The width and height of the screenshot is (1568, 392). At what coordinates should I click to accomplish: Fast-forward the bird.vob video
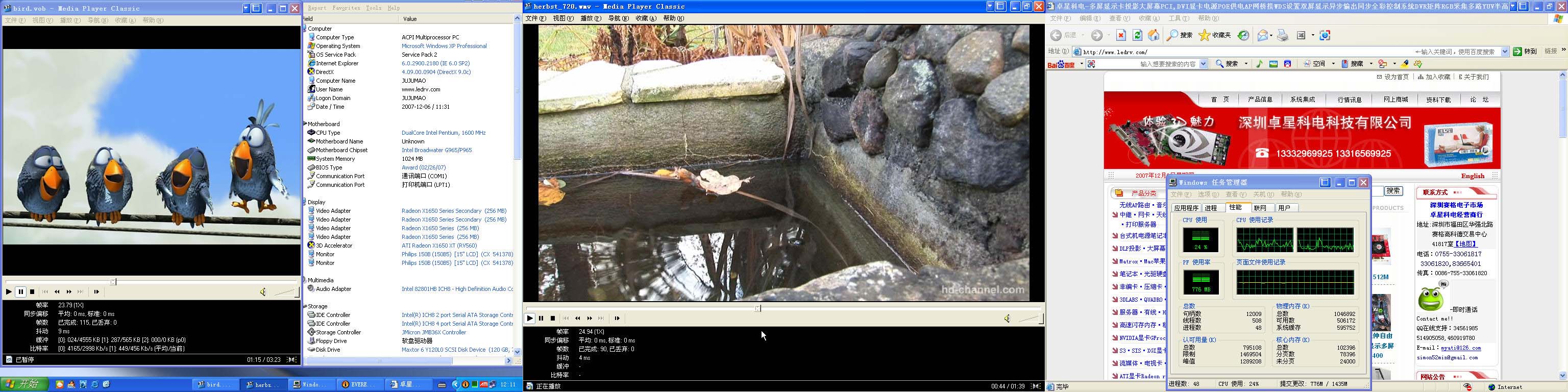pos(69,292)
